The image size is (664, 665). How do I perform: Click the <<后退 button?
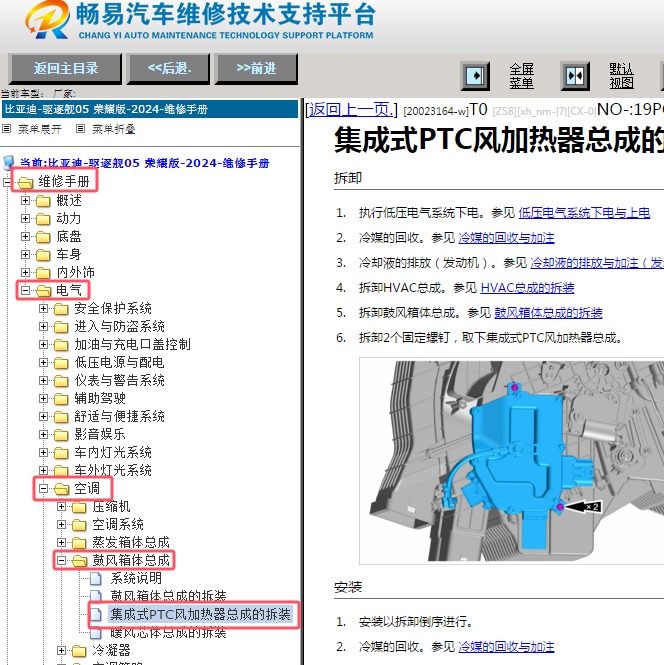click(169, 69)
